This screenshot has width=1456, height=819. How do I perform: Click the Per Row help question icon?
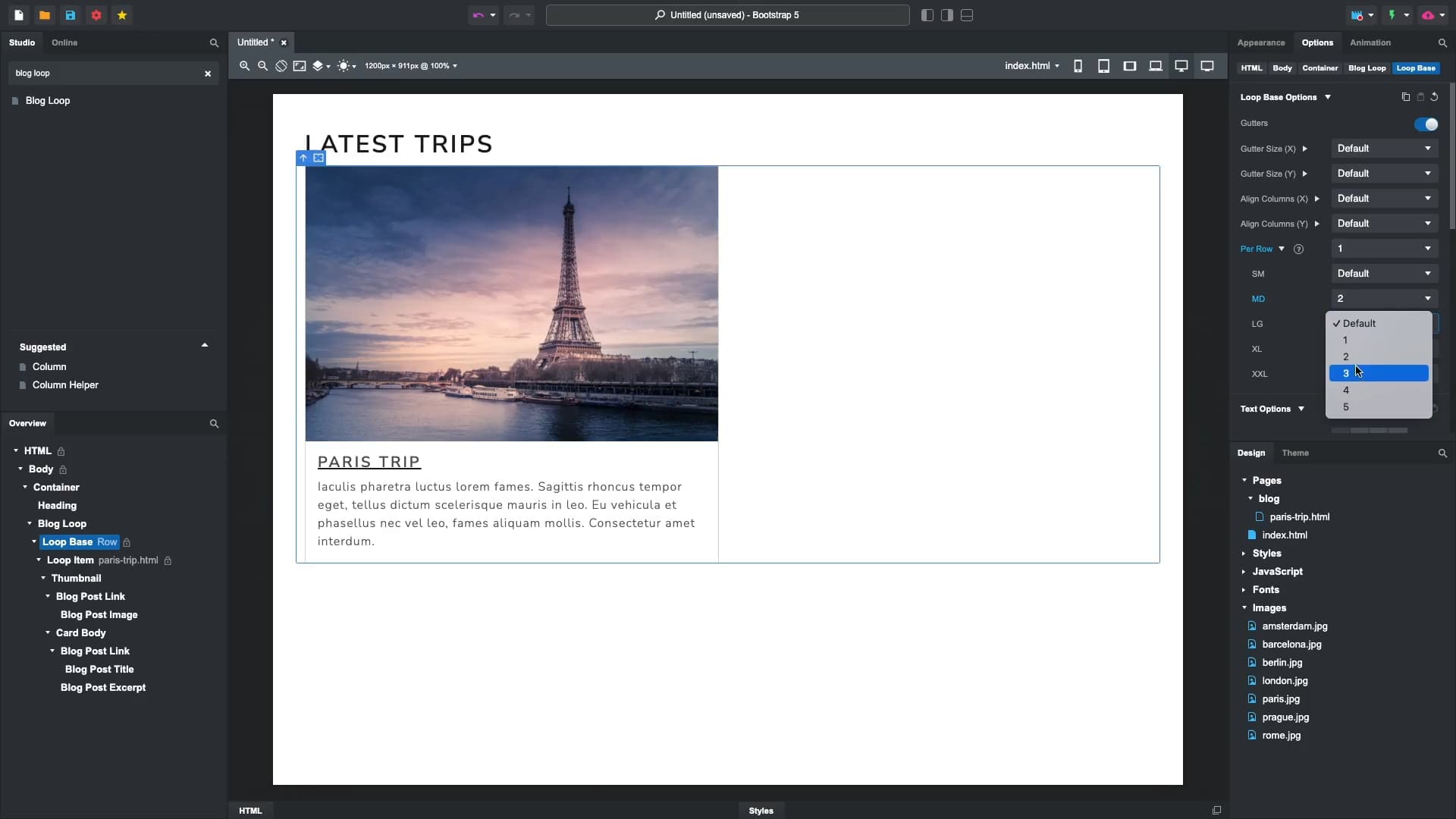click(1298, 249)
